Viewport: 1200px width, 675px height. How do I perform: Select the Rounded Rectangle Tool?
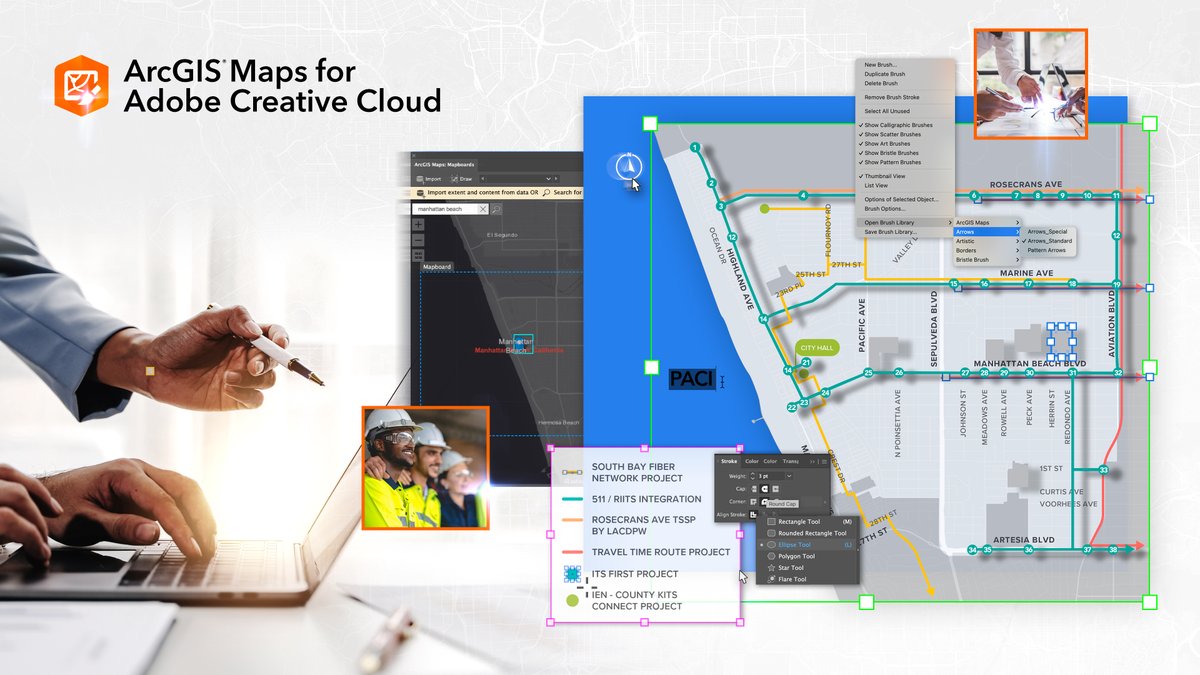point(811,533)
